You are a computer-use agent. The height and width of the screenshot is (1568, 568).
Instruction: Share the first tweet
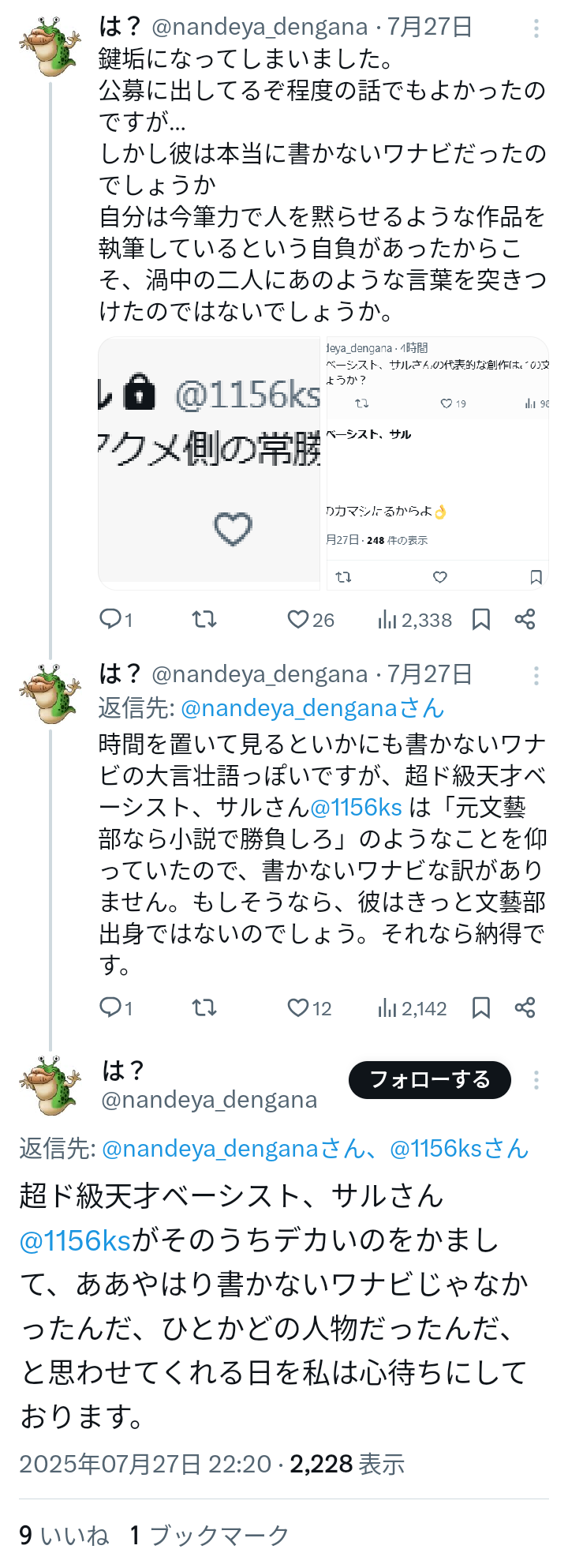point(525,620)
